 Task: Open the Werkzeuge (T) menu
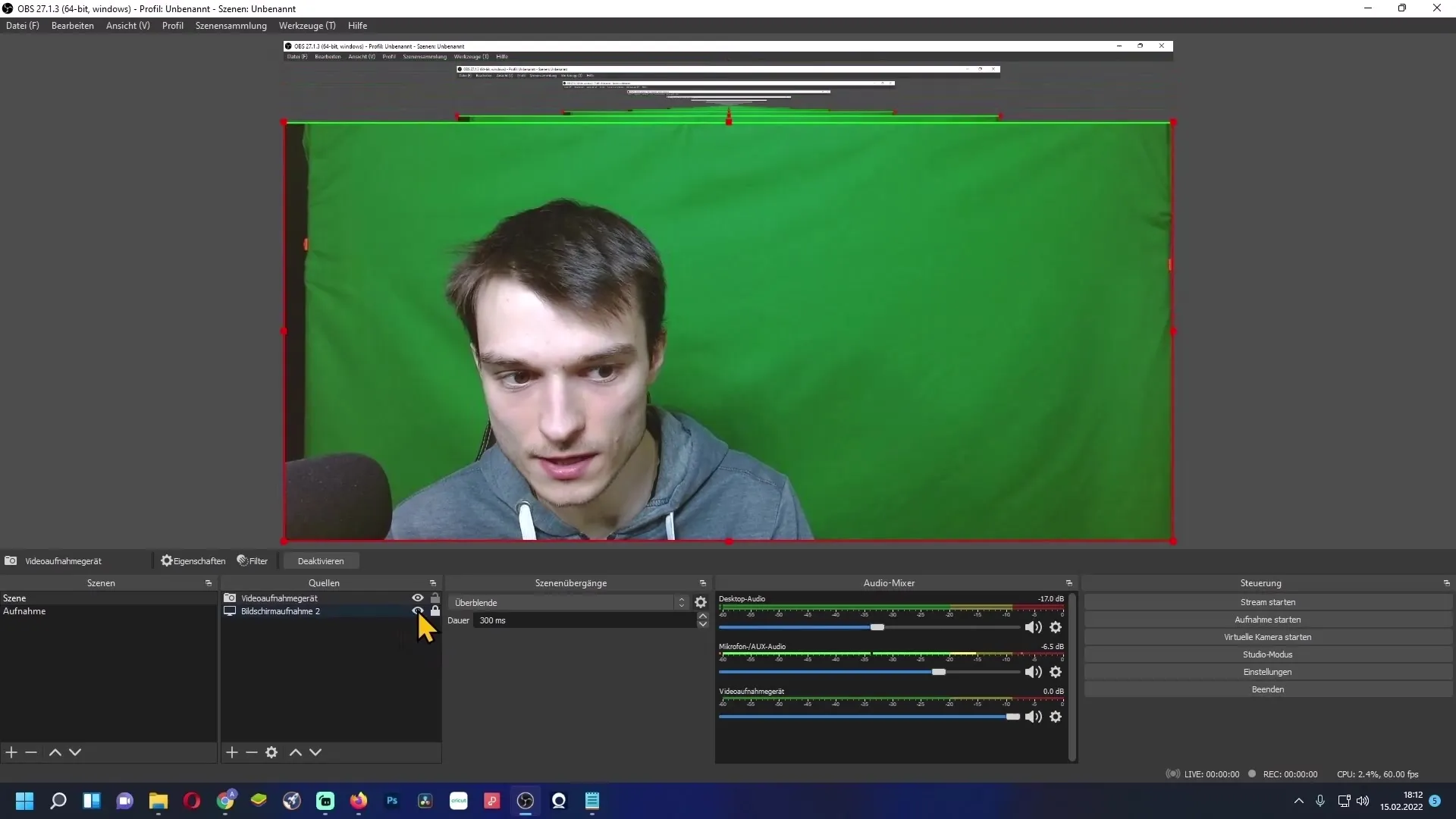pyautogui.click(x=307, y=25)
